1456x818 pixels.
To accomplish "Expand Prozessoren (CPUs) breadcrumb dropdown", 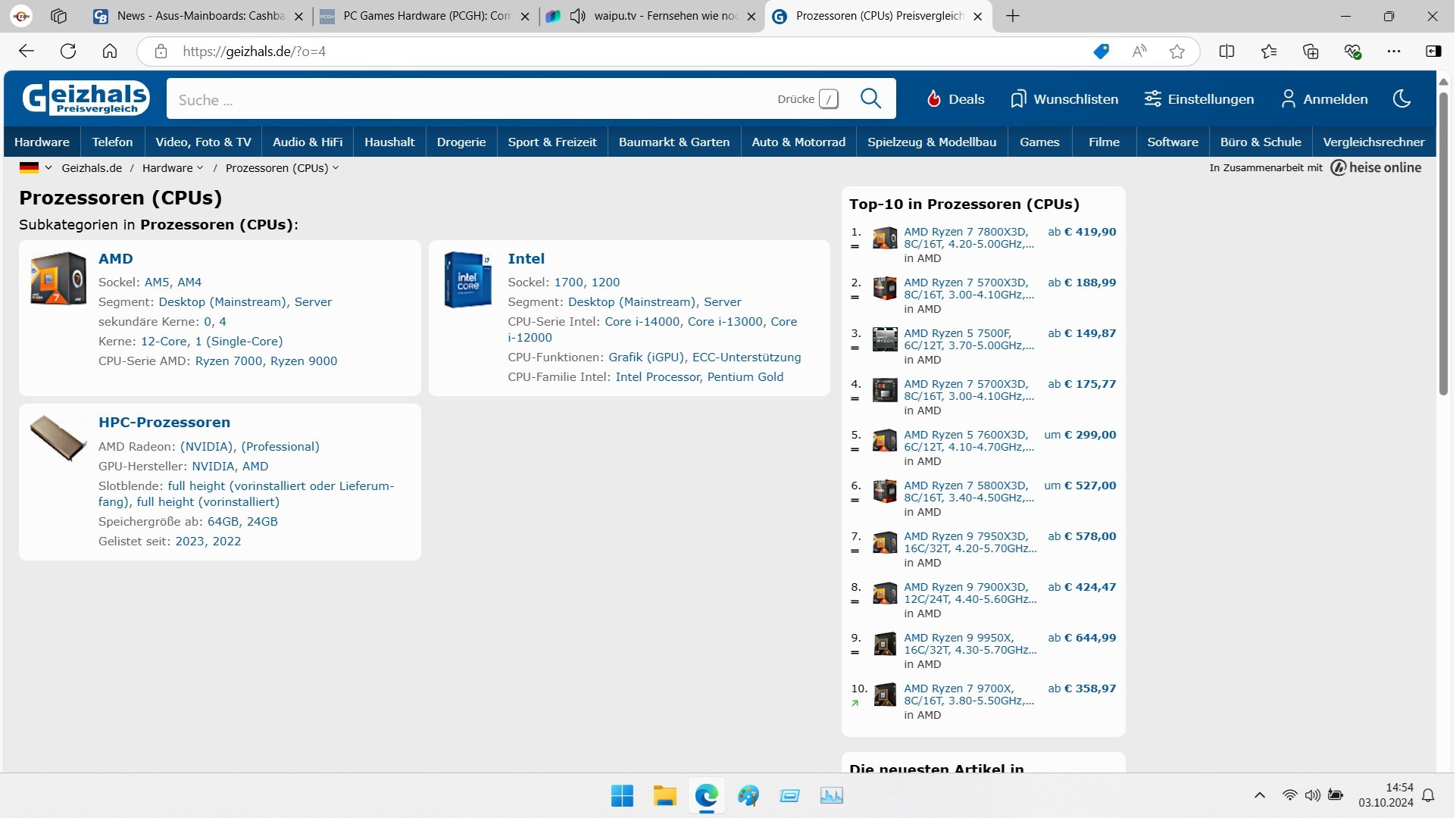I will (336, 168).
